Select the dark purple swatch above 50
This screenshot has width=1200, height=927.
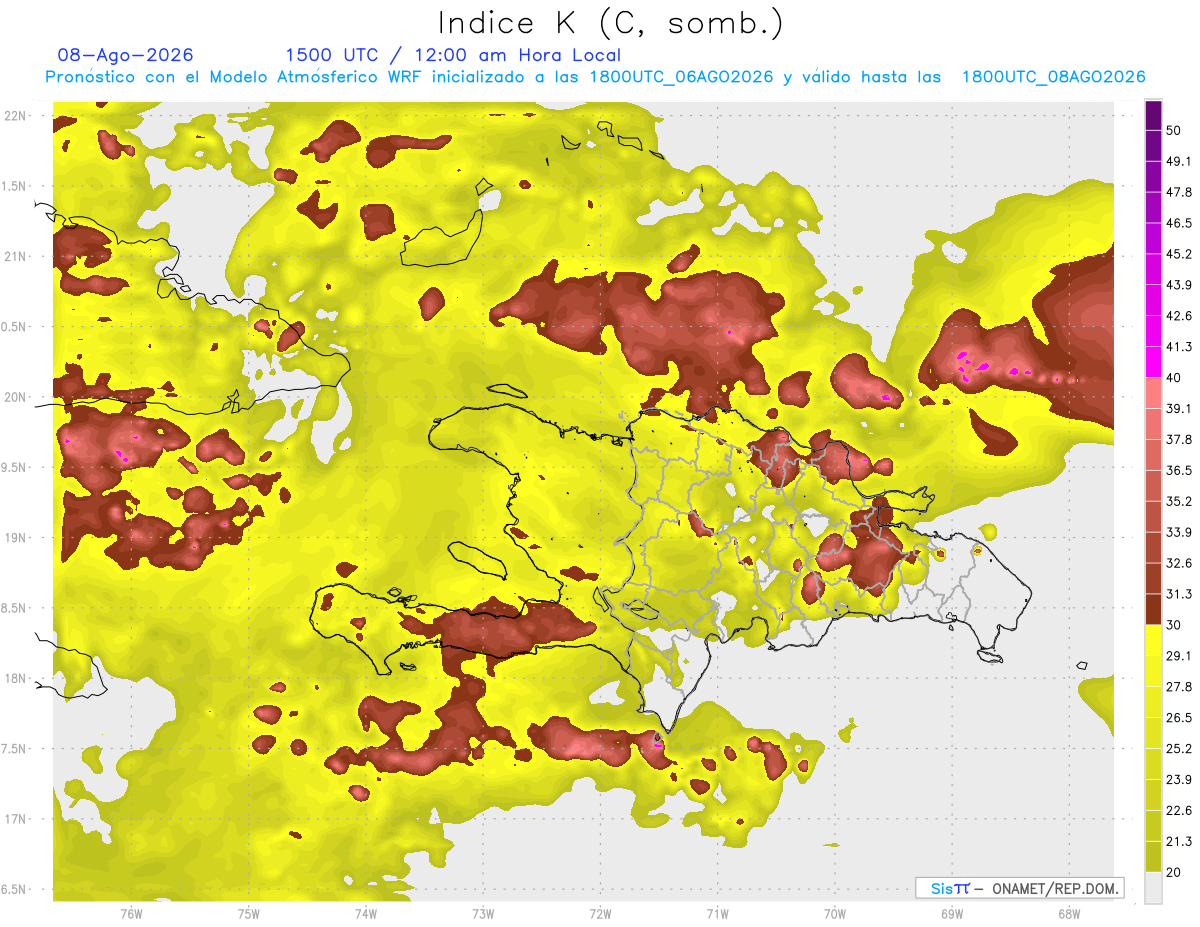point(1153,115)
